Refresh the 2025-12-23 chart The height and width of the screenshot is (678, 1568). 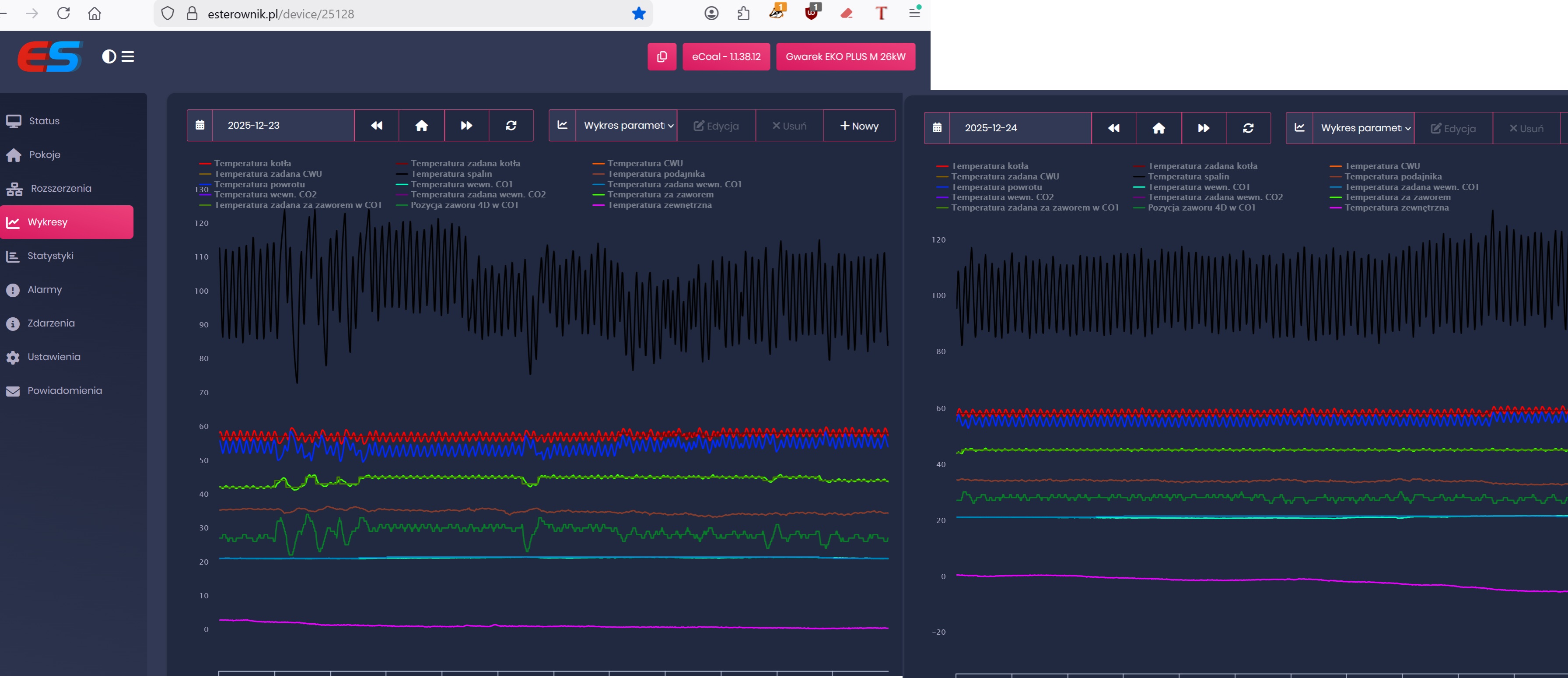coord(511,126)
